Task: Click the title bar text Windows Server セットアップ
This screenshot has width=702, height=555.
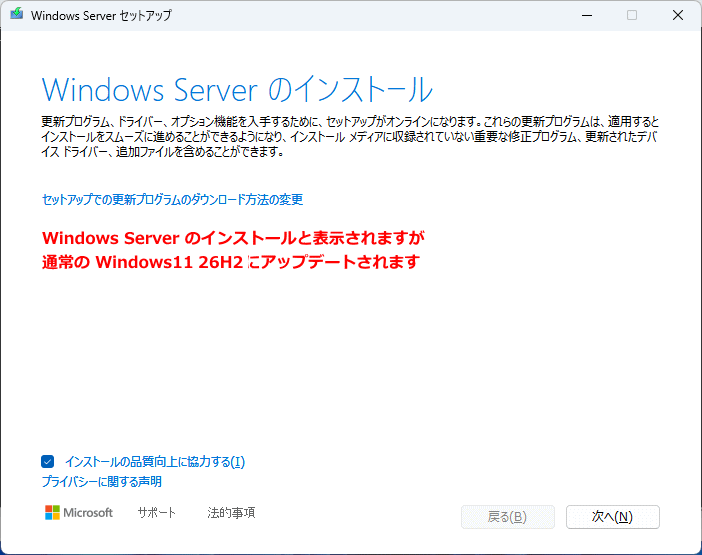Action: pos(101,15)
